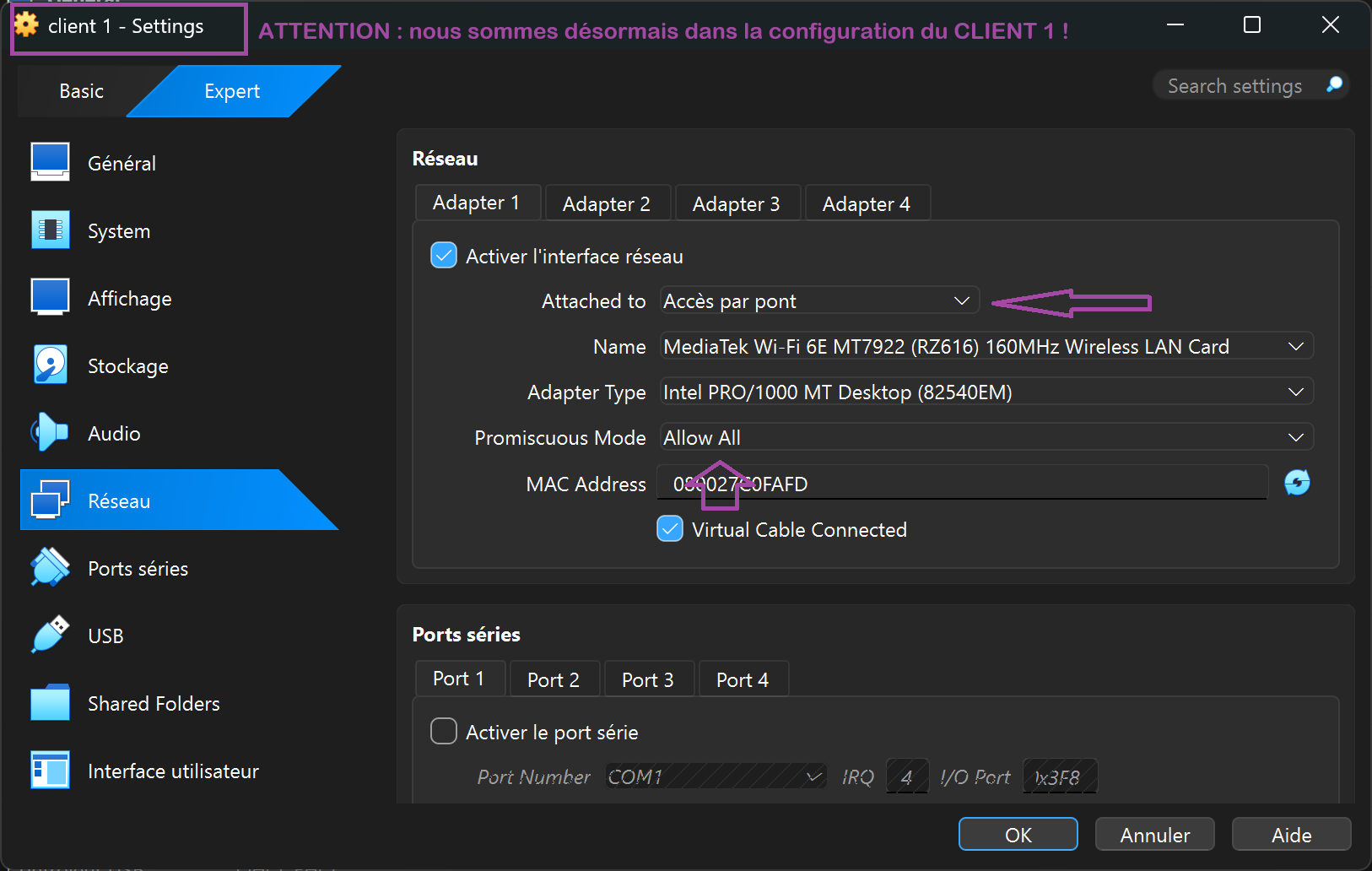Click the refresh MAC Address icon
1372x871 pixels.
(1297, 482)
